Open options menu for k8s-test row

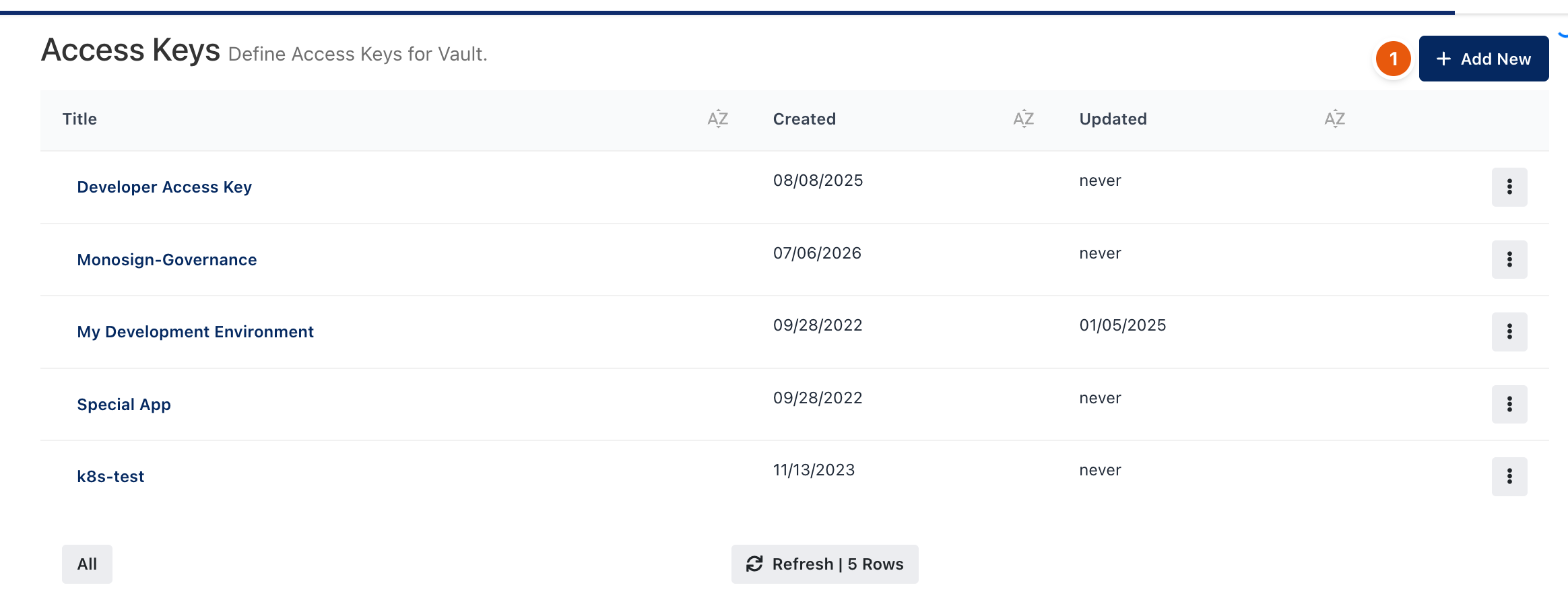pos(1509,476)
